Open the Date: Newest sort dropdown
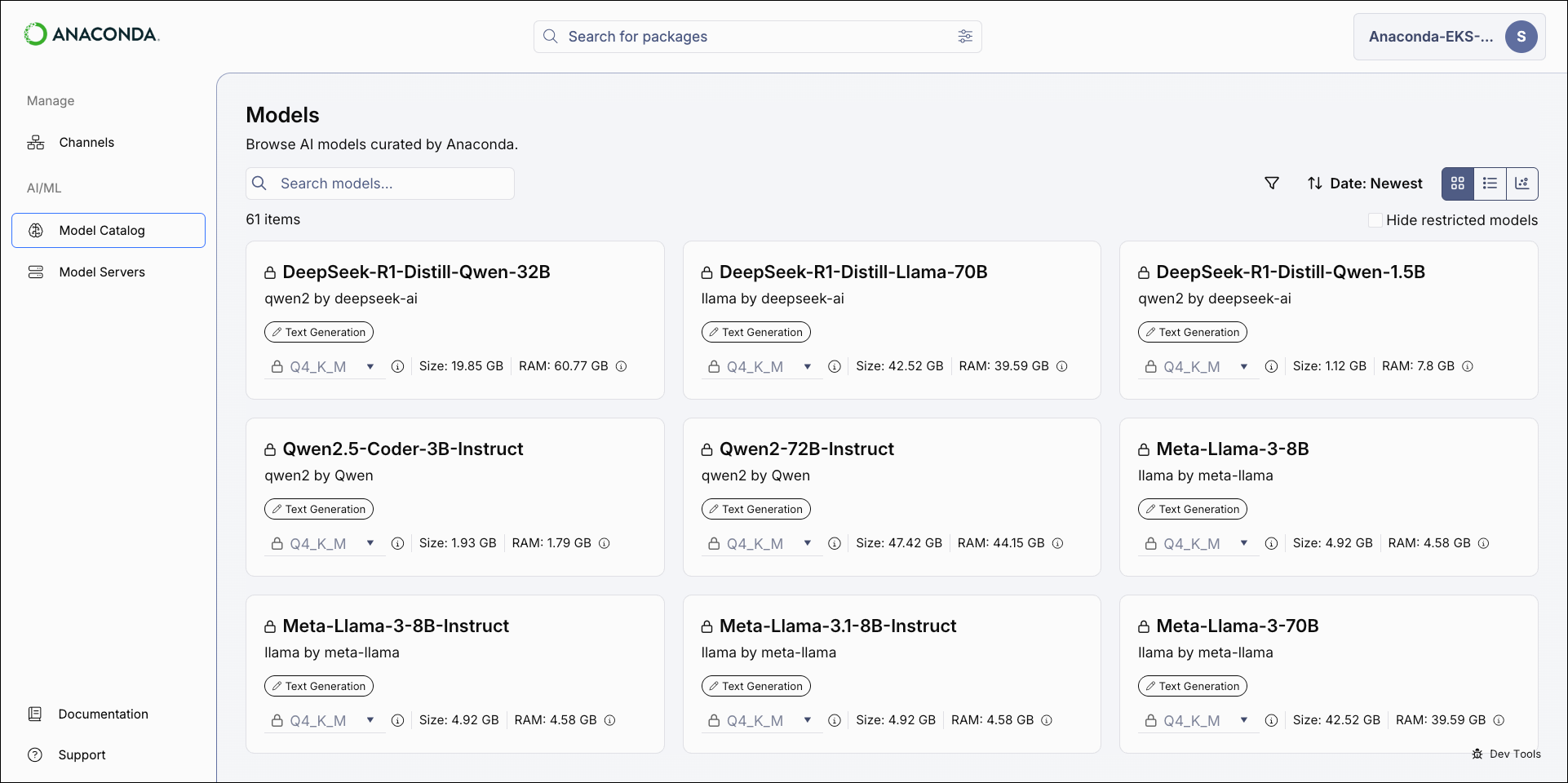The width and height of the screenshot is (1568, 783). click(x=1365, y=183)
